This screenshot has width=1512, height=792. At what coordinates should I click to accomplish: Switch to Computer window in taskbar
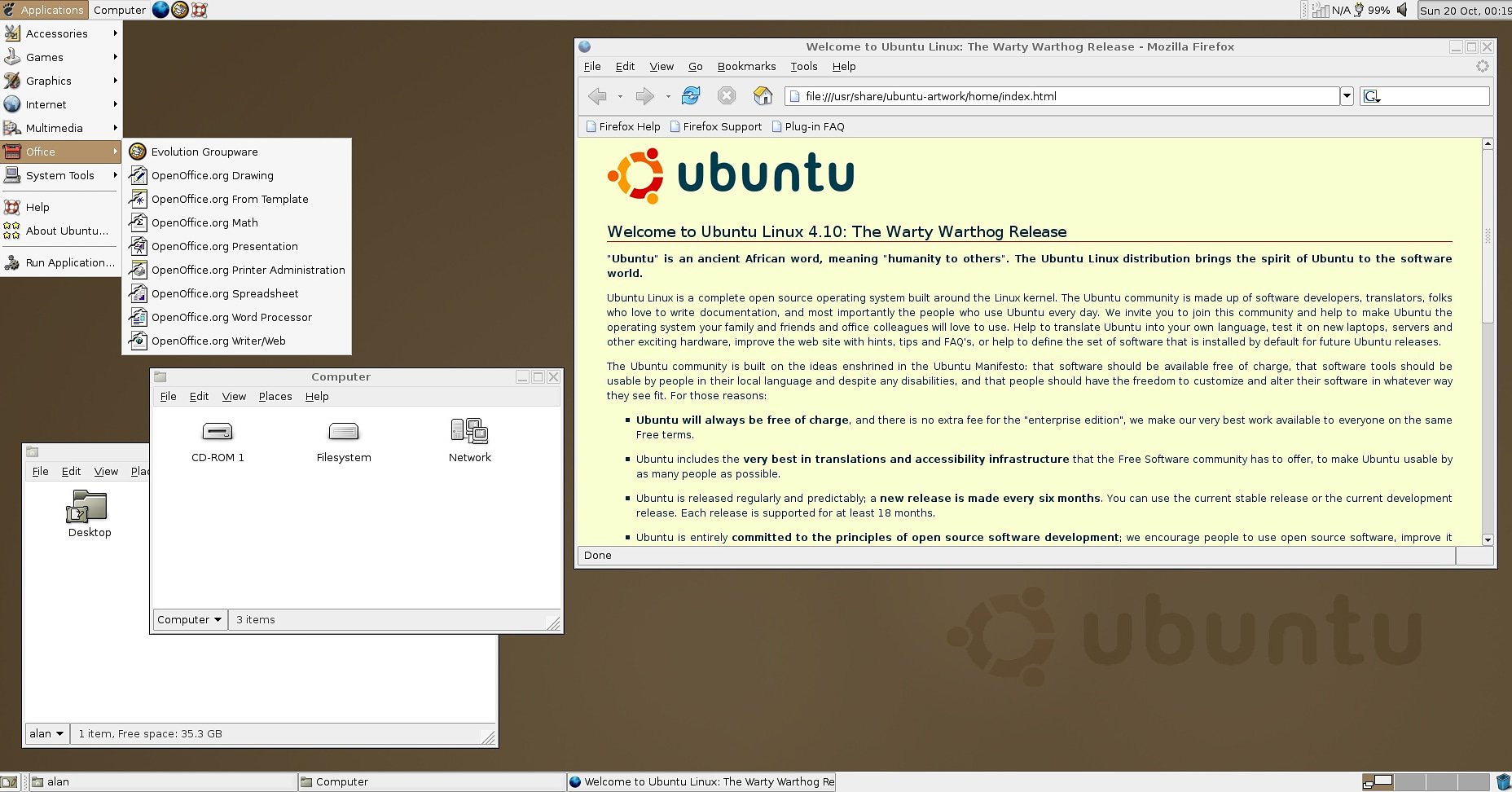432,782
